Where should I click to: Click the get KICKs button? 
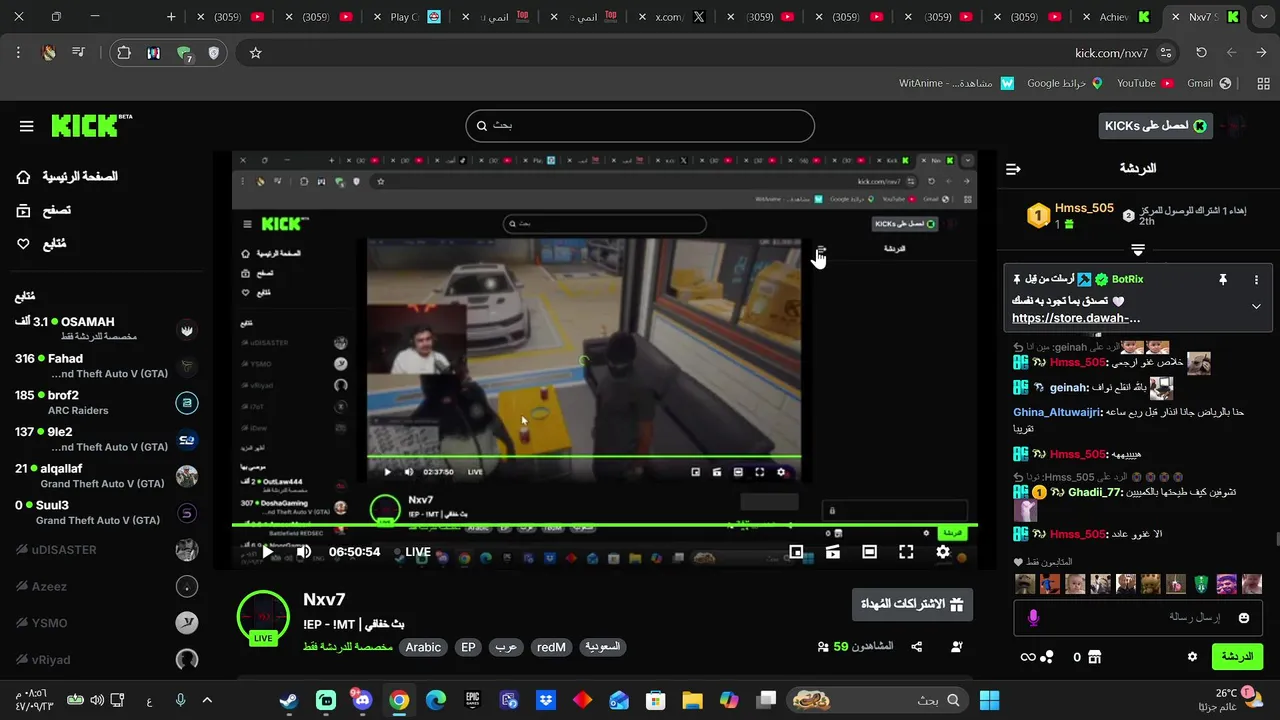[x=1155, y=126]
